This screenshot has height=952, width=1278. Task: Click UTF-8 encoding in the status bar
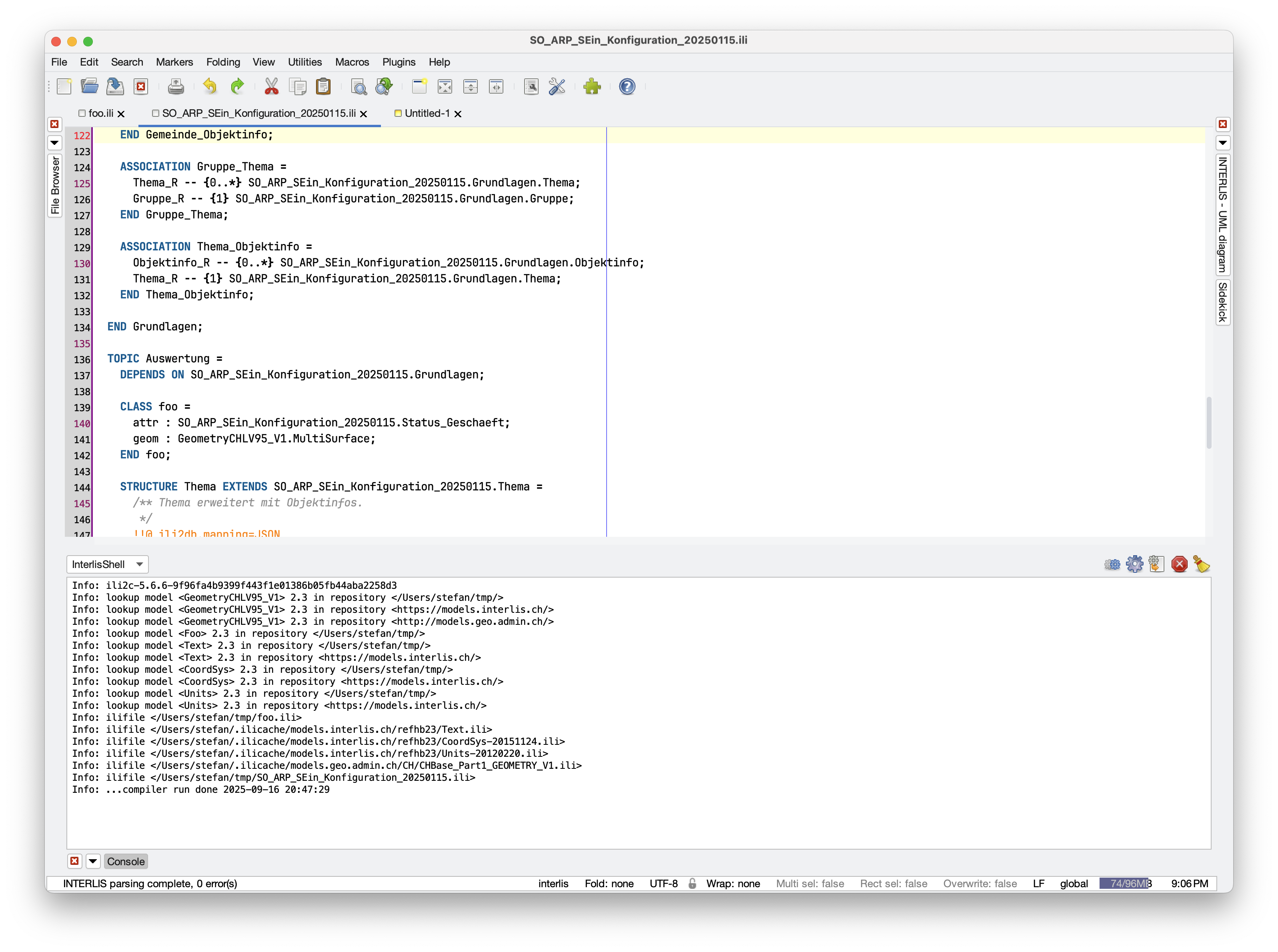click(663, 884)
